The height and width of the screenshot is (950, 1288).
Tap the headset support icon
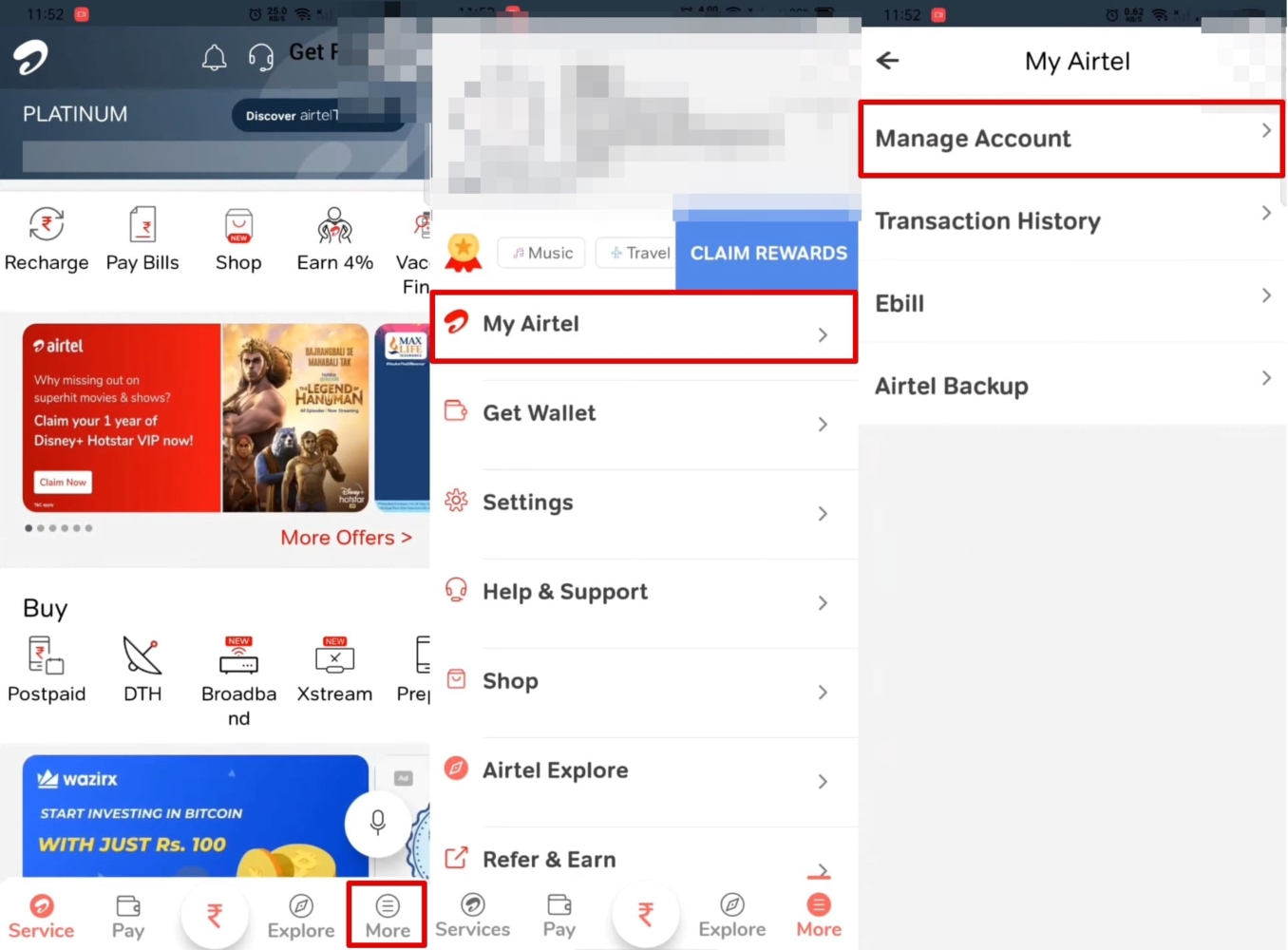click(x=260, y=57)
